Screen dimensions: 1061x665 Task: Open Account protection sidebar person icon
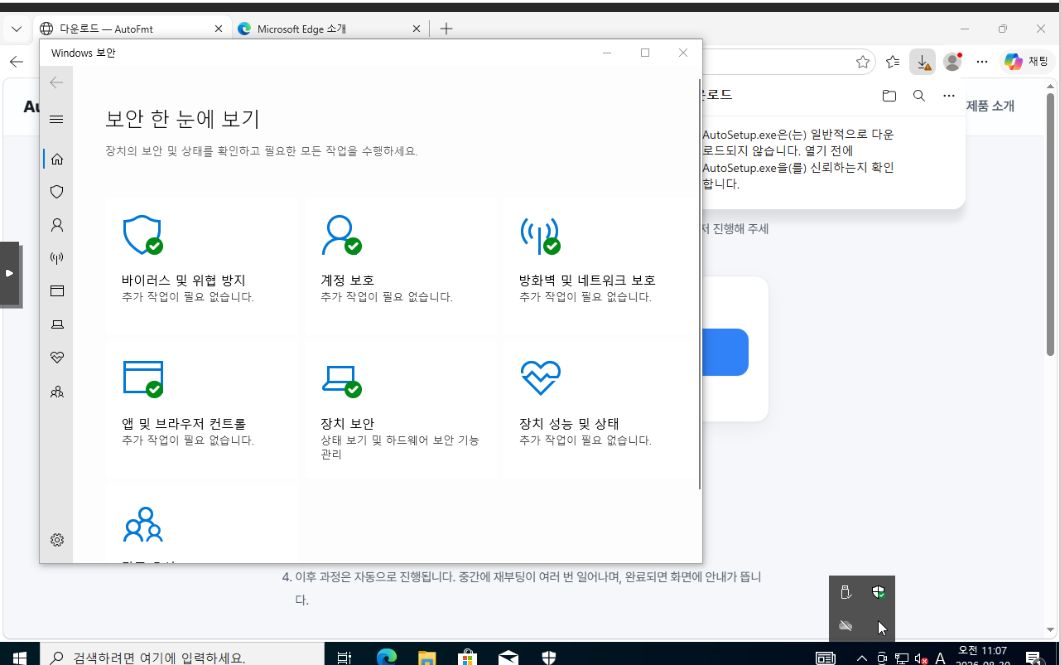57,225
